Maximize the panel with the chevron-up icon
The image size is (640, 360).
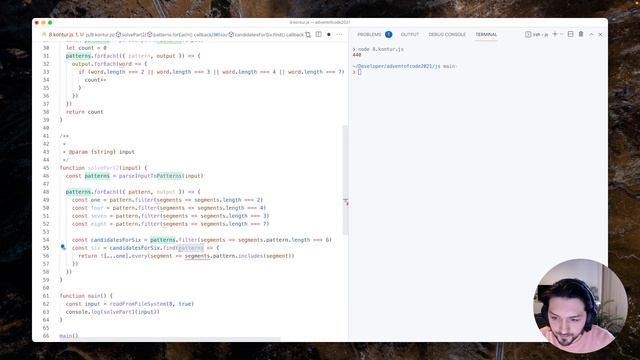pyautogui.click(x=591, y=35)
